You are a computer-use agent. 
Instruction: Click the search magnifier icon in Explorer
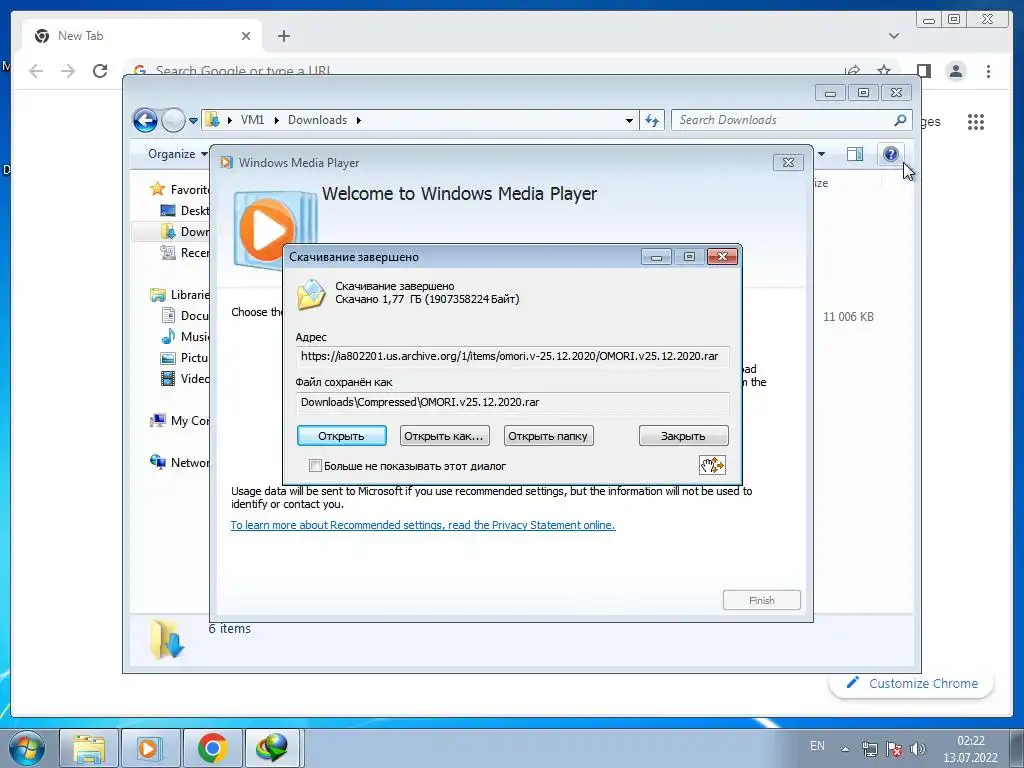(x=900, y=120)
